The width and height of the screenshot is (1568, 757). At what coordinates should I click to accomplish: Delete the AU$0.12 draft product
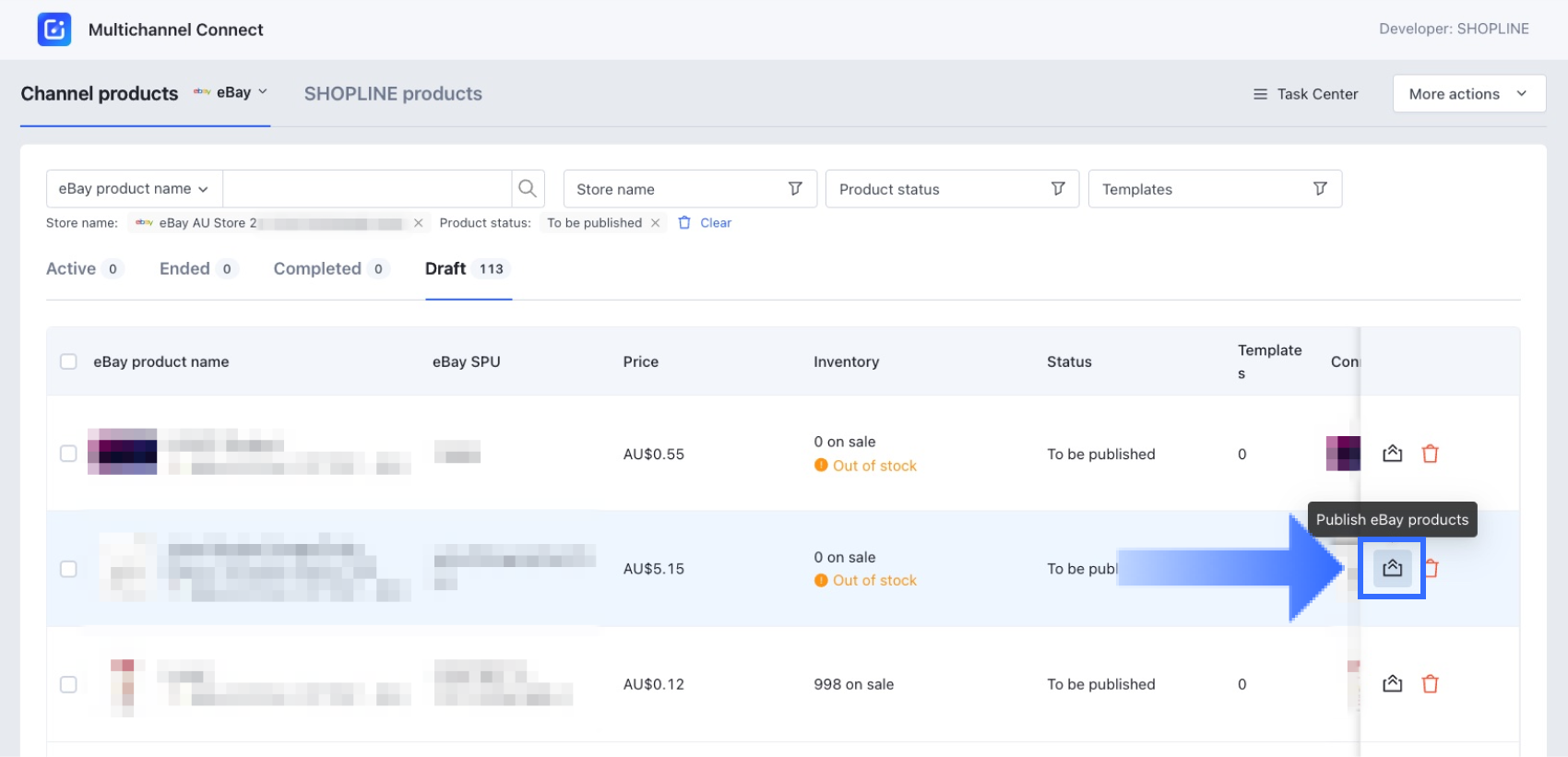pyautogui.click(x=1430, y=684)
